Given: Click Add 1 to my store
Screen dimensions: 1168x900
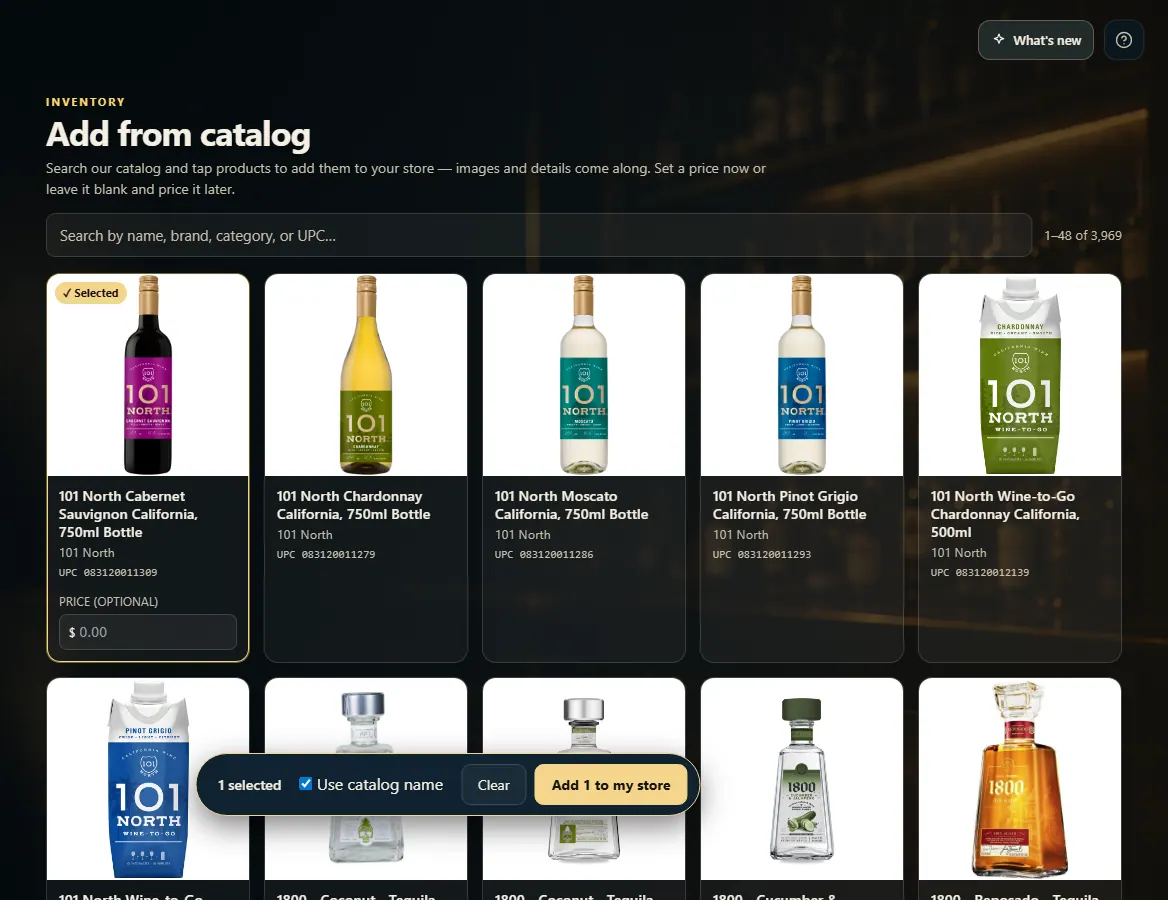Looking at the screenshot, I should pos(611,785).
